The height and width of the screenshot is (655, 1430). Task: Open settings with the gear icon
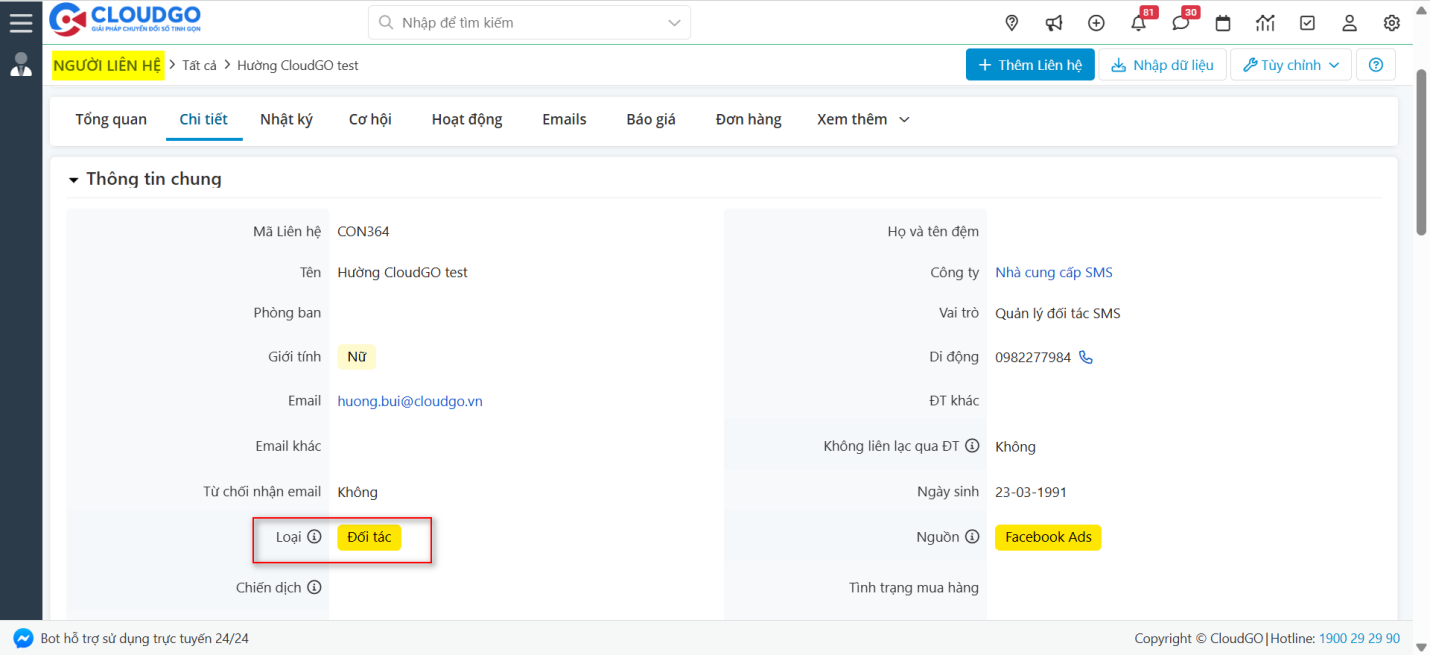point(1391,22)
